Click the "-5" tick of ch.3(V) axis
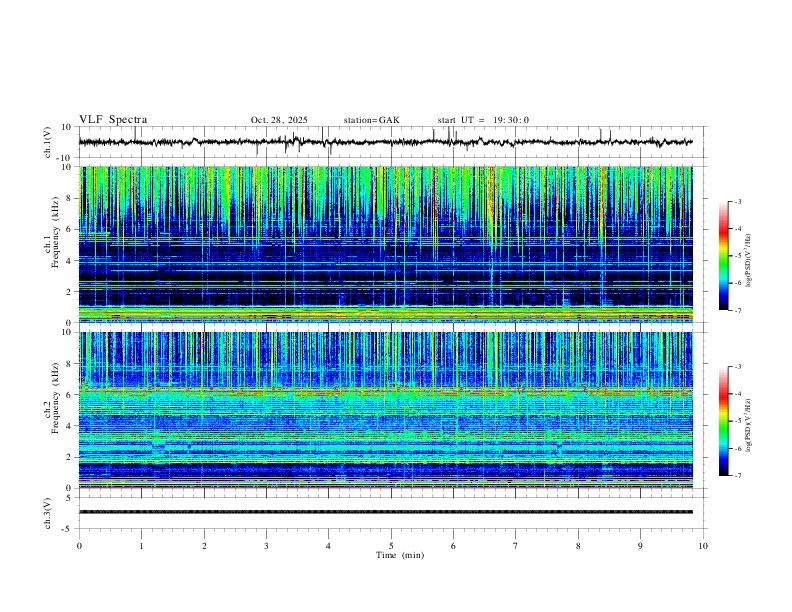Image resolution: width=792 pixels, height=612 pixels. pos(68,529)
